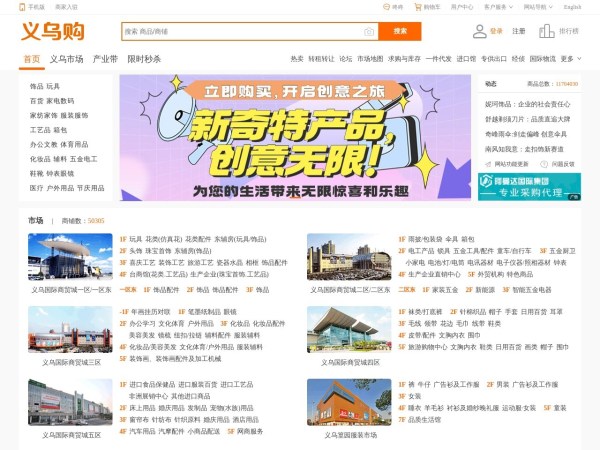This screenshot has height=450, width=600.
Task: Open the 产业带 navigation tab
Action: [105, 59]
